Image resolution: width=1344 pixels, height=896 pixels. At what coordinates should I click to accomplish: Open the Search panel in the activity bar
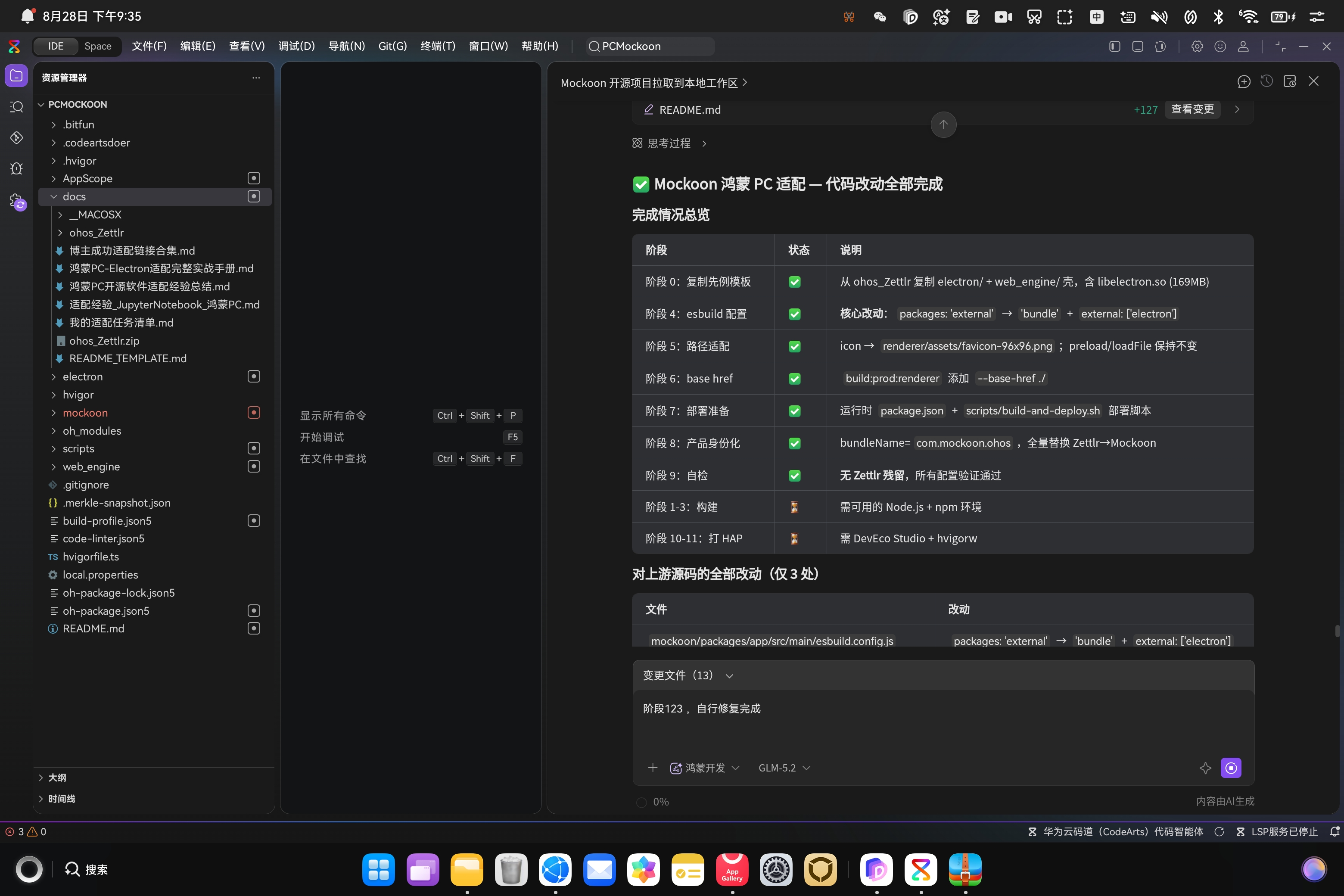pos(16,107)
